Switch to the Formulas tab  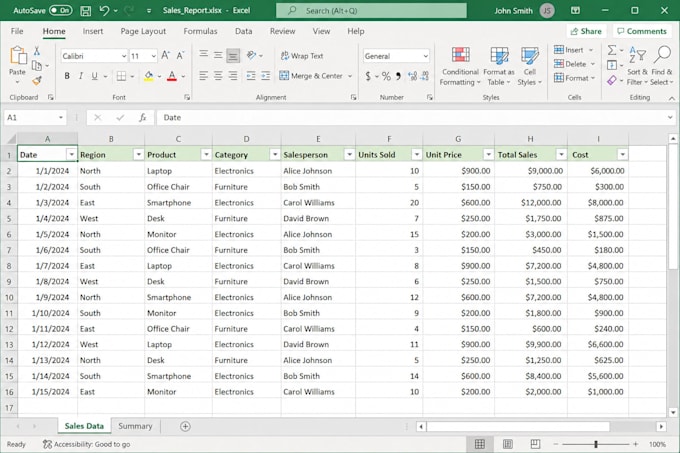click(200, 31)
